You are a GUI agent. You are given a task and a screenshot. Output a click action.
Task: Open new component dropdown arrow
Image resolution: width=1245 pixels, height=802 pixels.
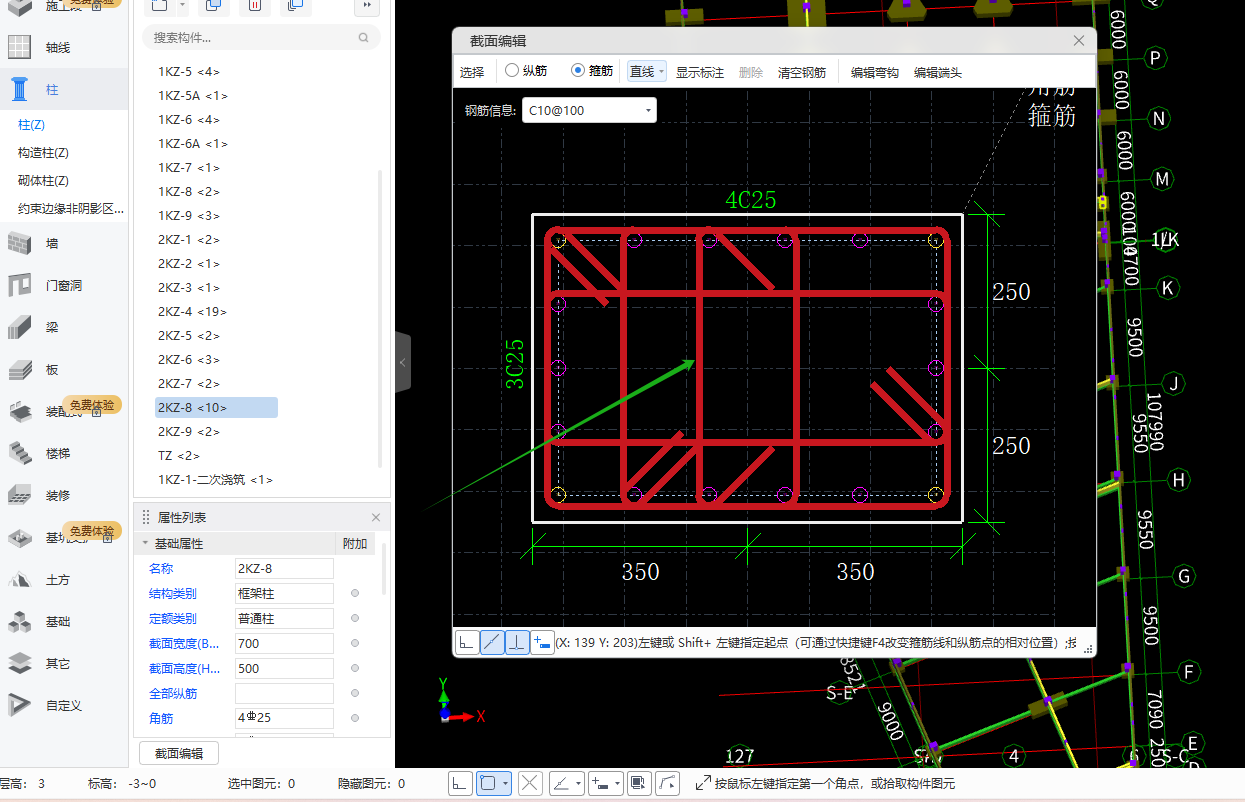[x=183, y=5]
